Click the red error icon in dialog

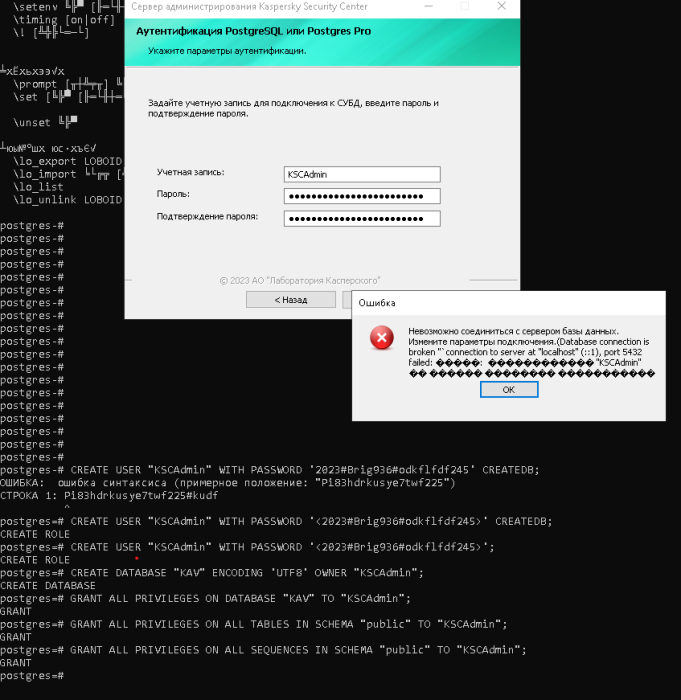(382, 338)
